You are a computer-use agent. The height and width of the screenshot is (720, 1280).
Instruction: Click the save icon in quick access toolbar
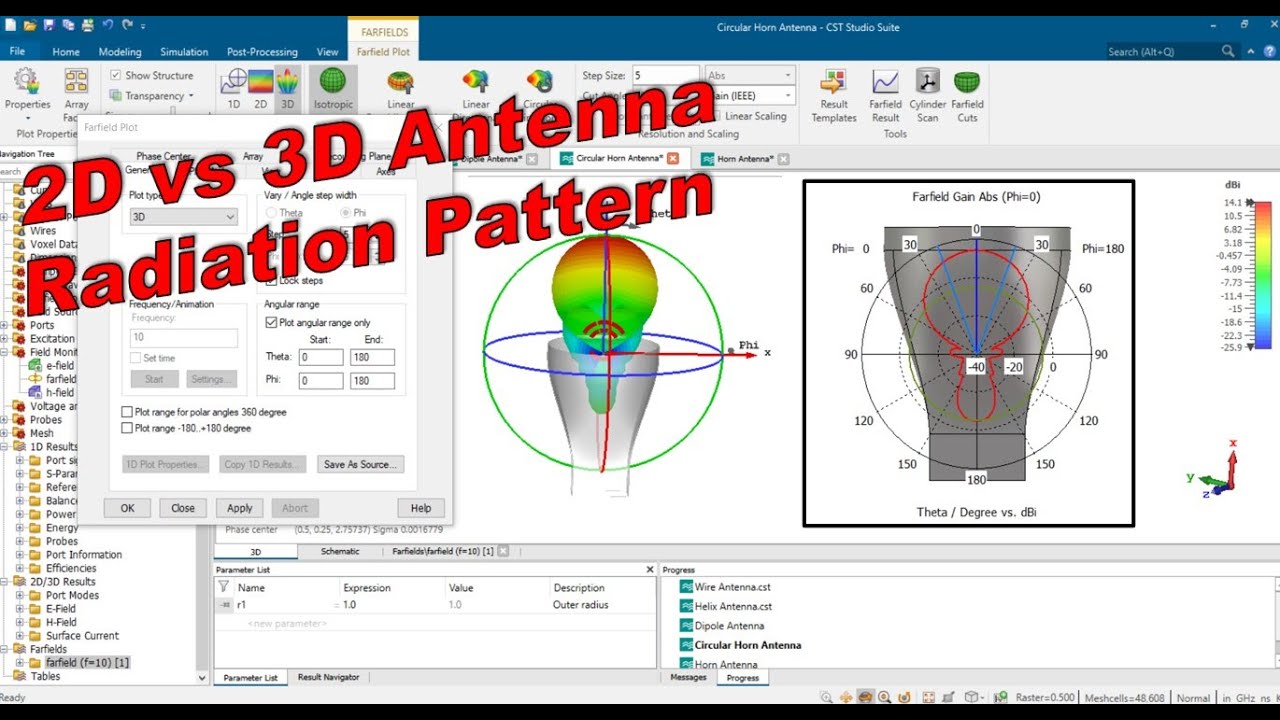point(49,24)
